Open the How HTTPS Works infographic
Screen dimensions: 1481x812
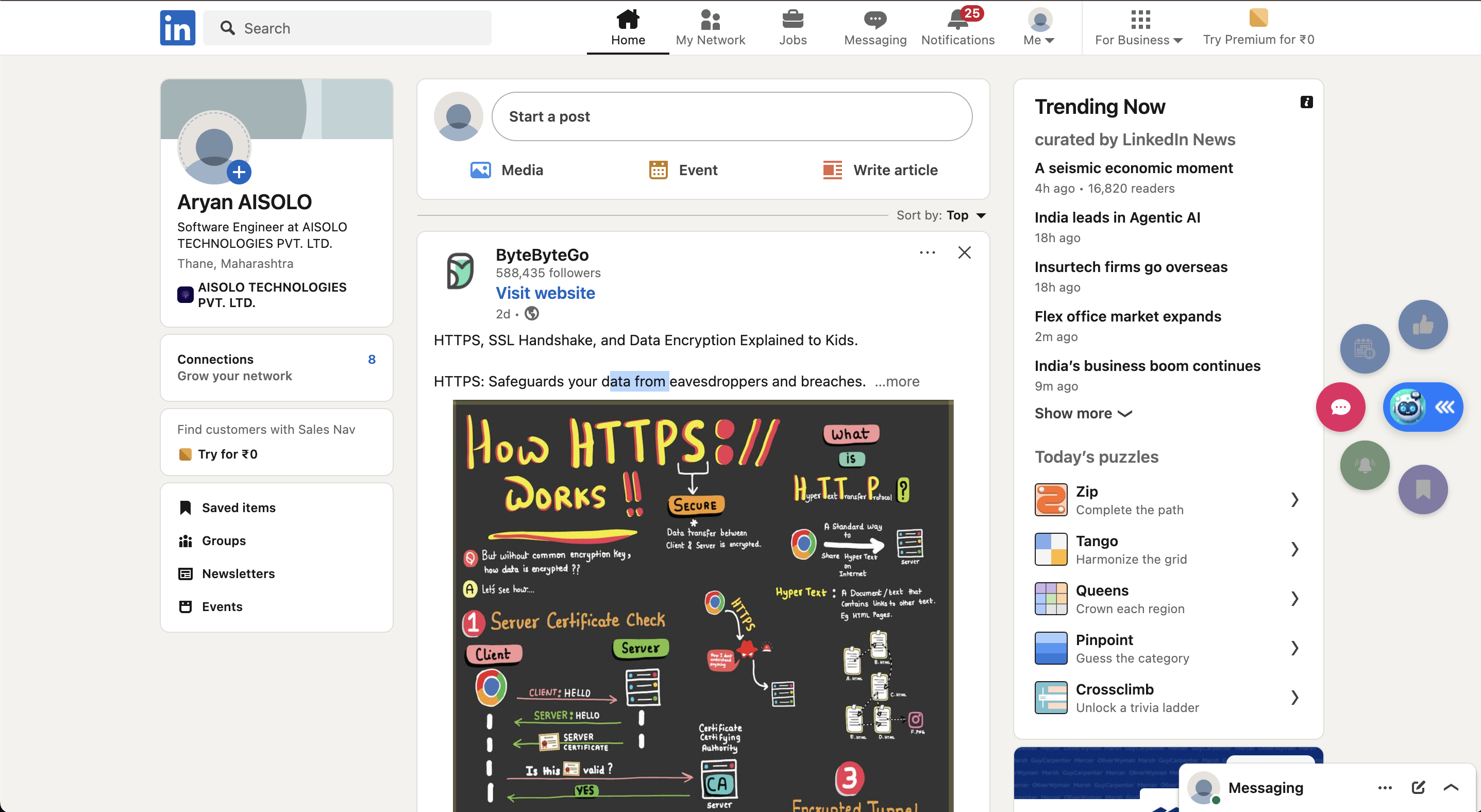(702, 606)
